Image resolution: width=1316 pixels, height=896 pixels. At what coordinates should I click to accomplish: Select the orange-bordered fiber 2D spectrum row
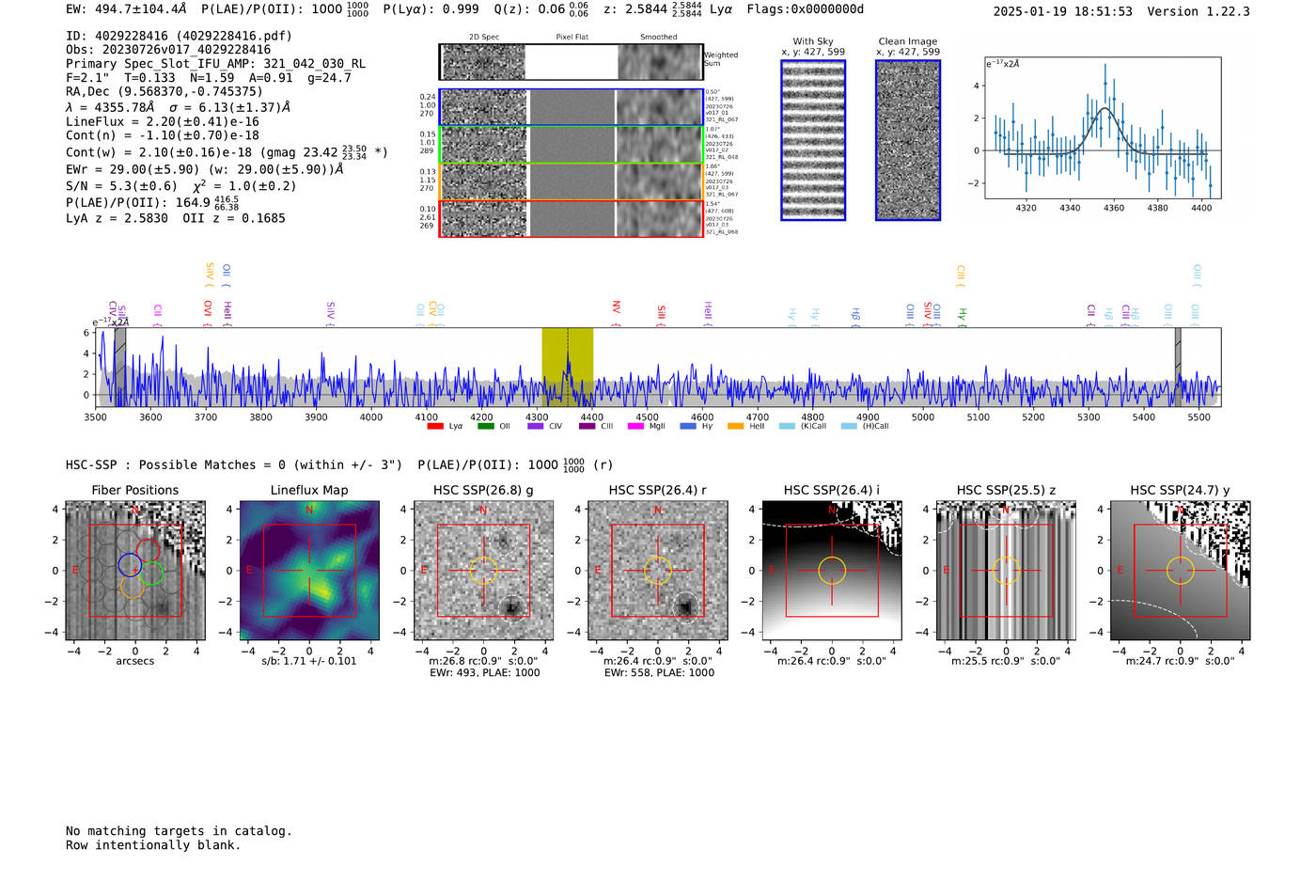pos(572,181)
